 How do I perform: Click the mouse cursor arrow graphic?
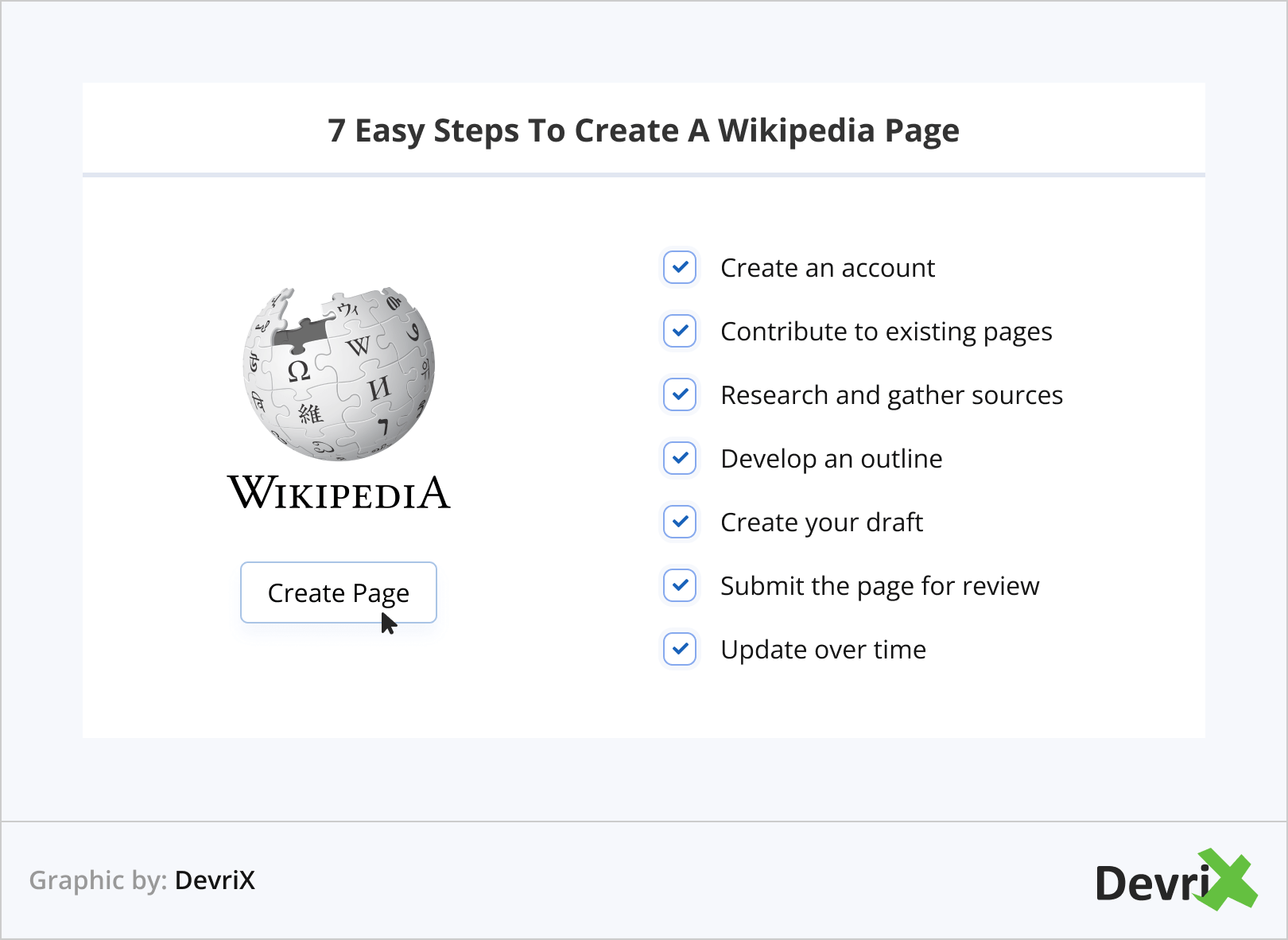pyautogui.click(x=388, y=623)
